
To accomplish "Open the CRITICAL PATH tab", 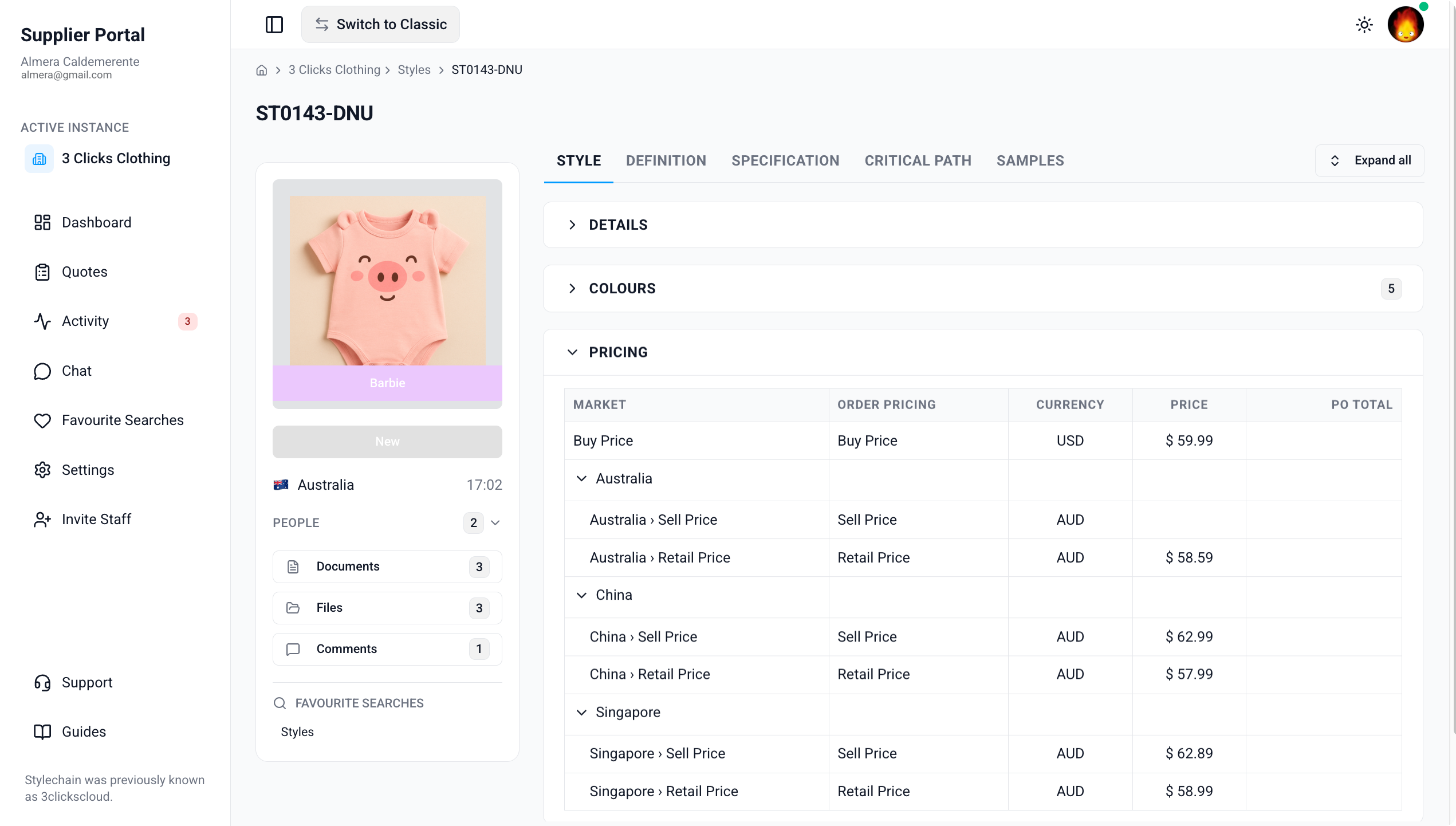I will (x=918, y=160).
